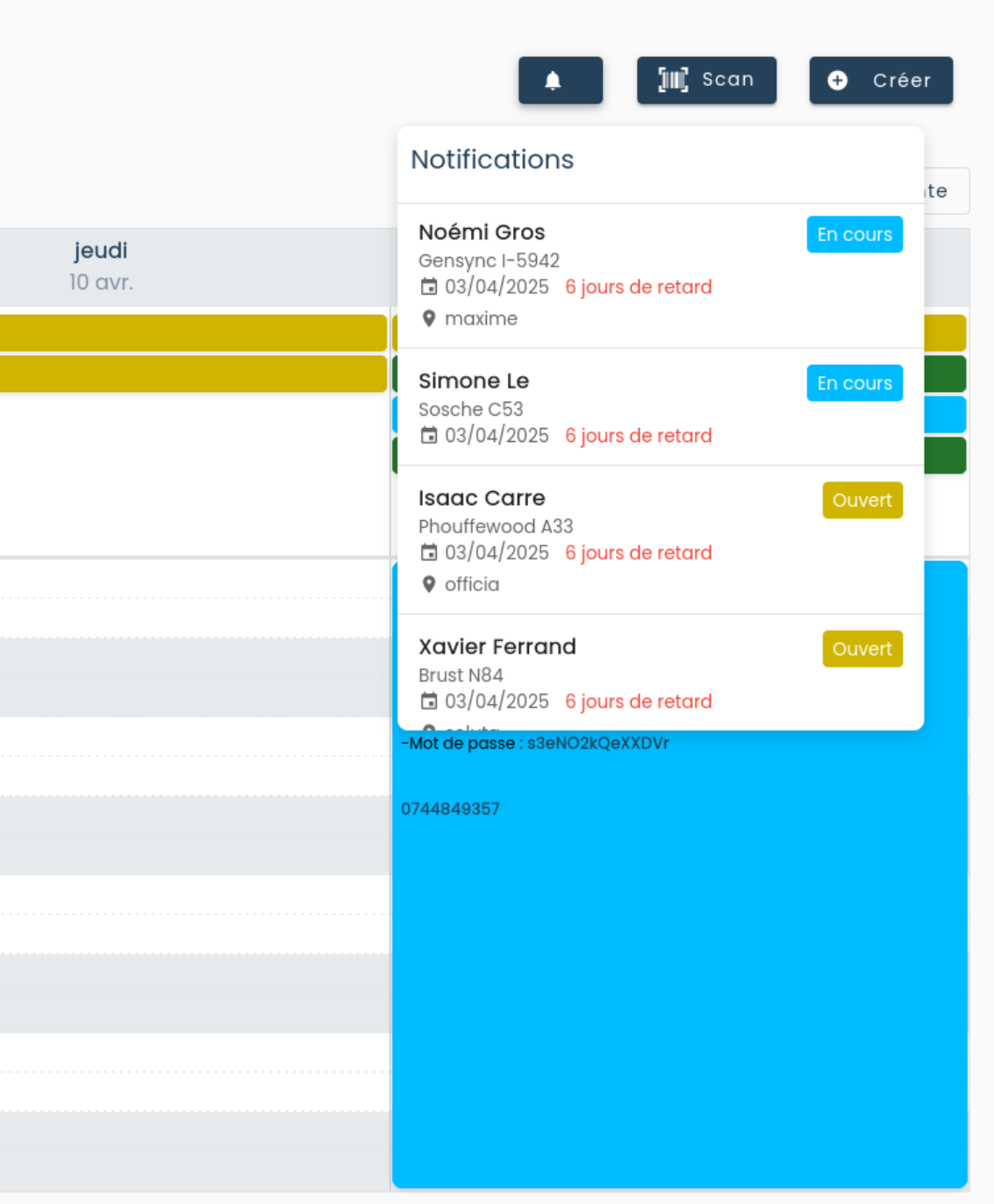
Task: Open the barcode Scan button
Action: (706, 81)
